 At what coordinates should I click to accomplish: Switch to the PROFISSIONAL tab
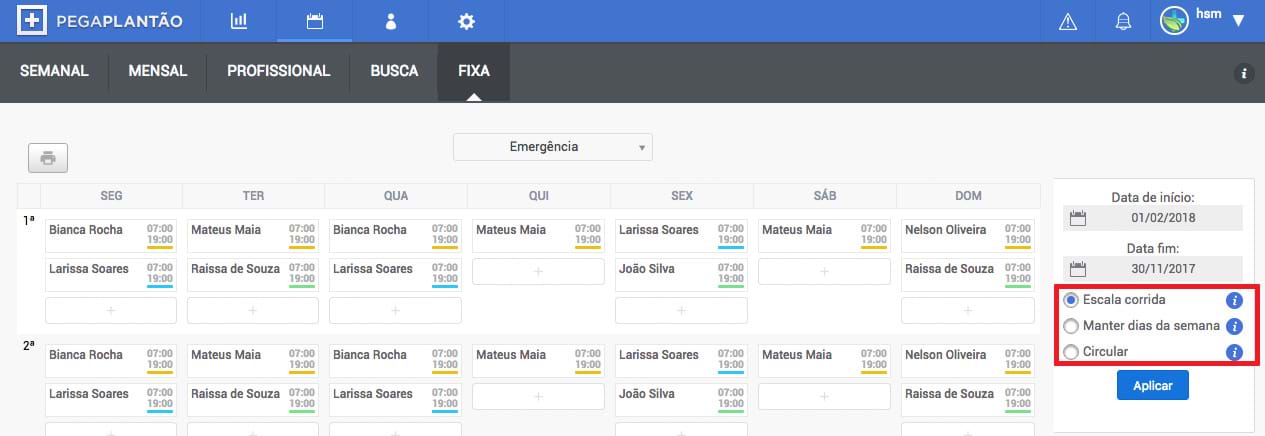coord(278,71)
